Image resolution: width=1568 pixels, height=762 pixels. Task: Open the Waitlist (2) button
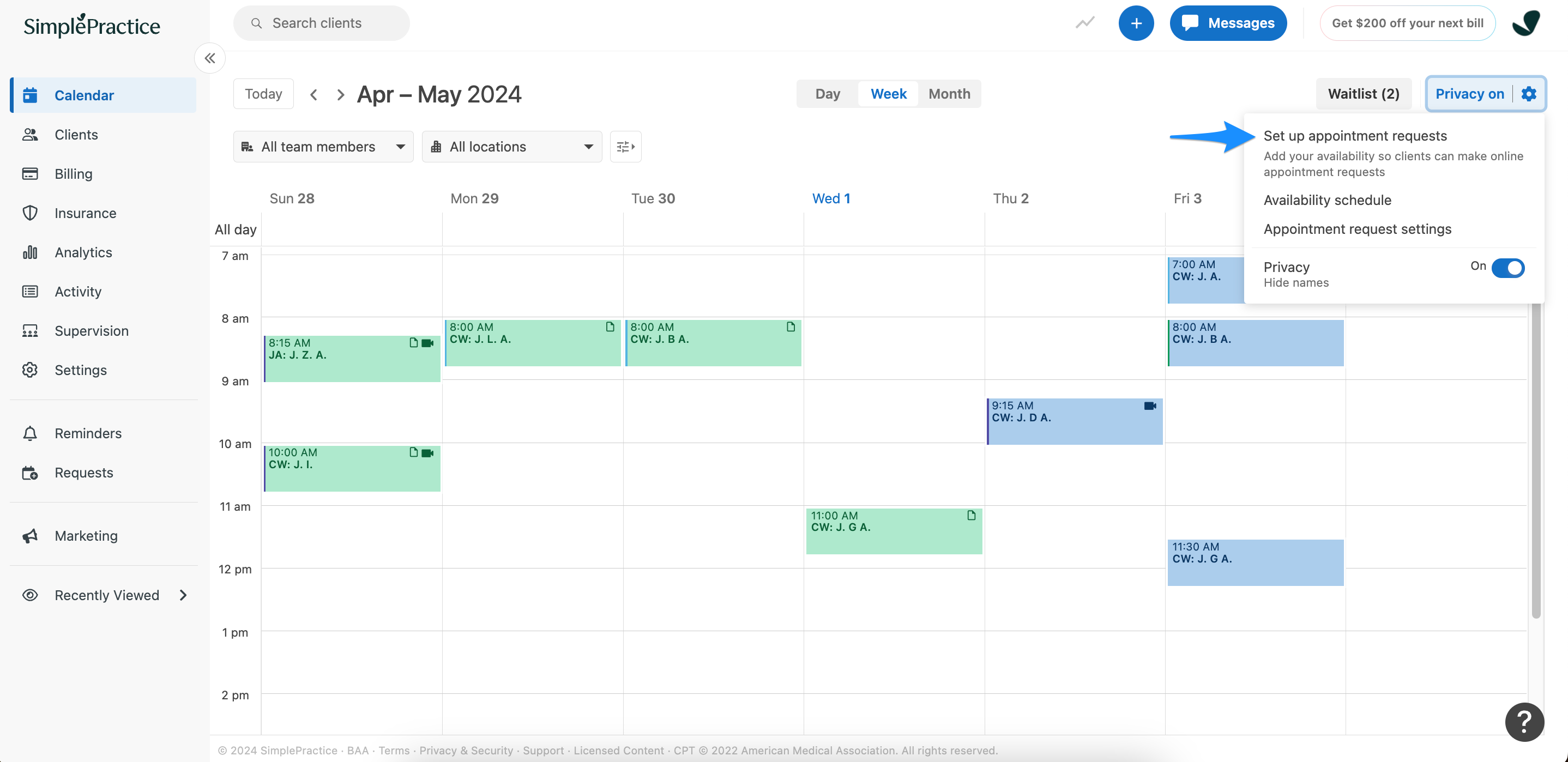[1363, 94]
